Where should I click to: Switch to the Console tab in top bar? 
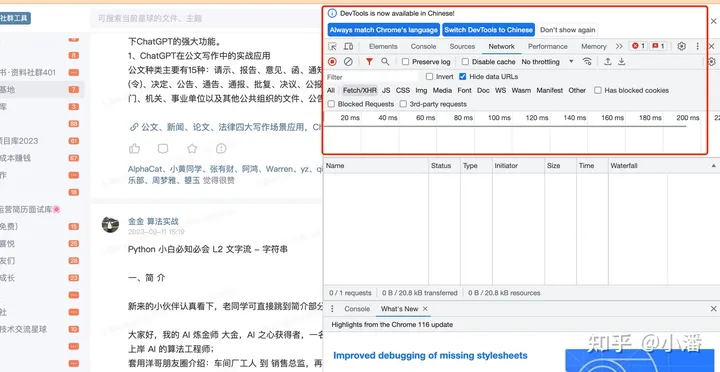[x=423, y=46]
